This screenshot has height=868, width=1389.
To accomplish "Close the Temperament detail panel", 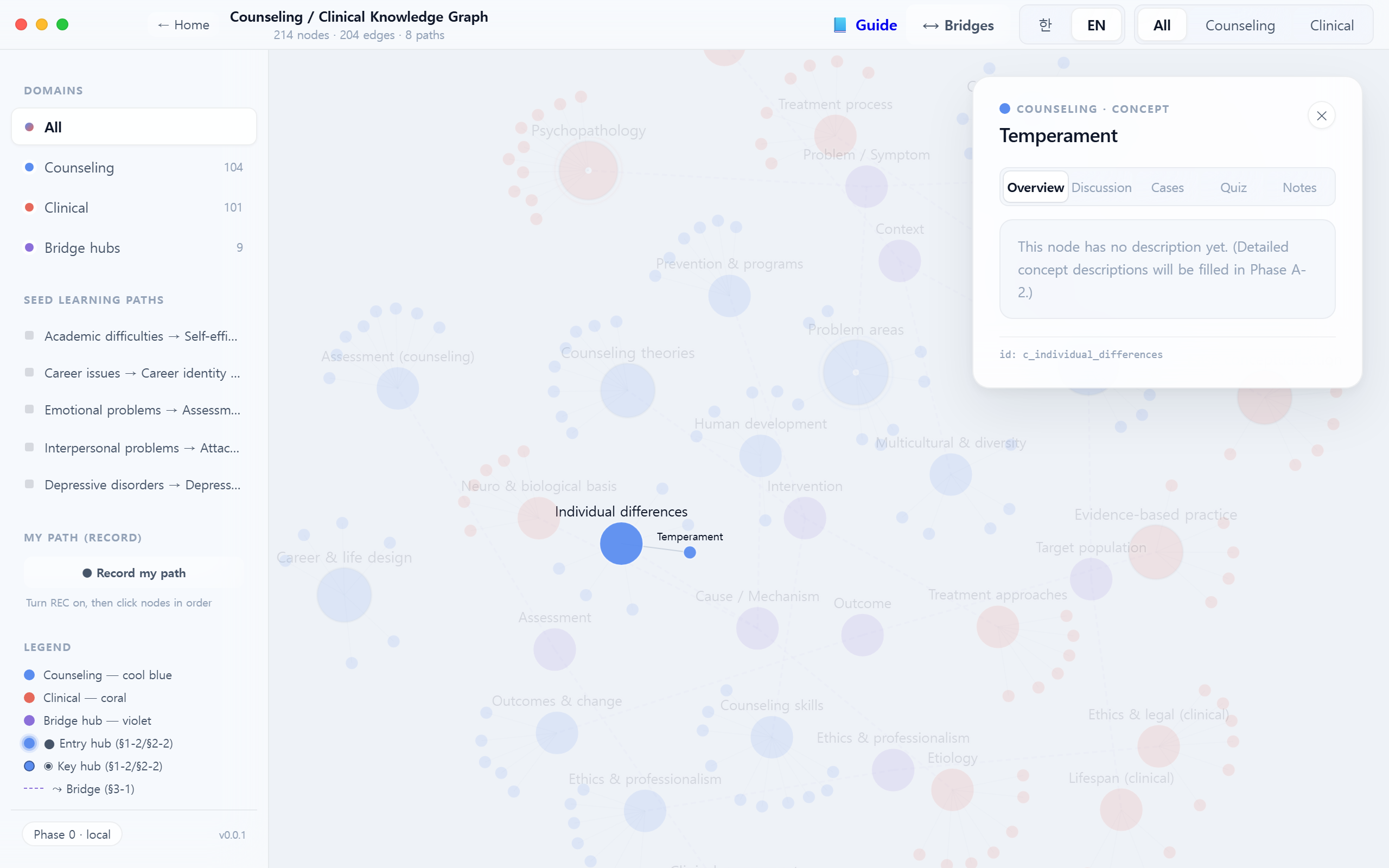I will tap(1321, 116).
